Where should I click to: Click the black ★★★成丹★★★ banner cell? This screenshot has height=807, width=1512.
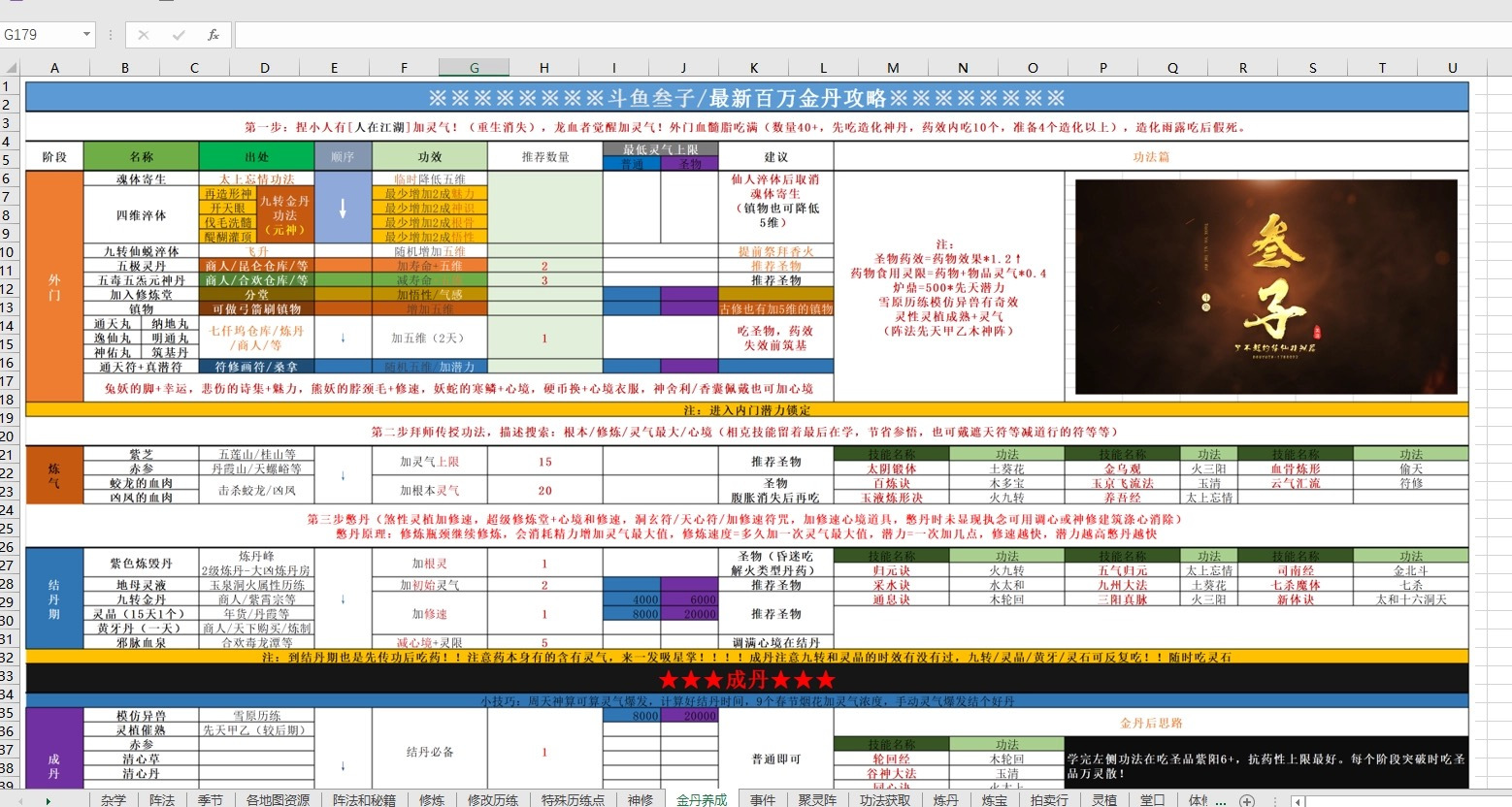(x=746, y=679)
